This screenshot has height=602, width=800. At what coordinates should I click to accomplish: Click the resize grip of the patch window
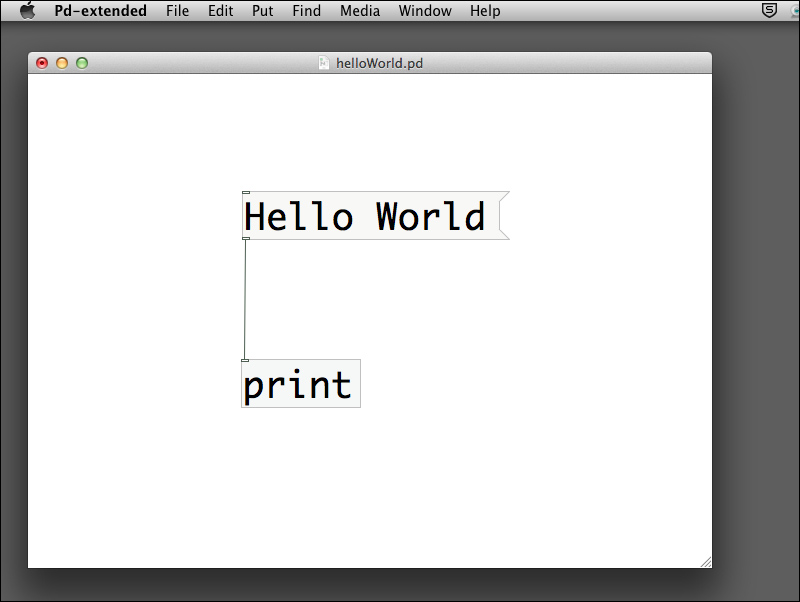coord(706,562)
